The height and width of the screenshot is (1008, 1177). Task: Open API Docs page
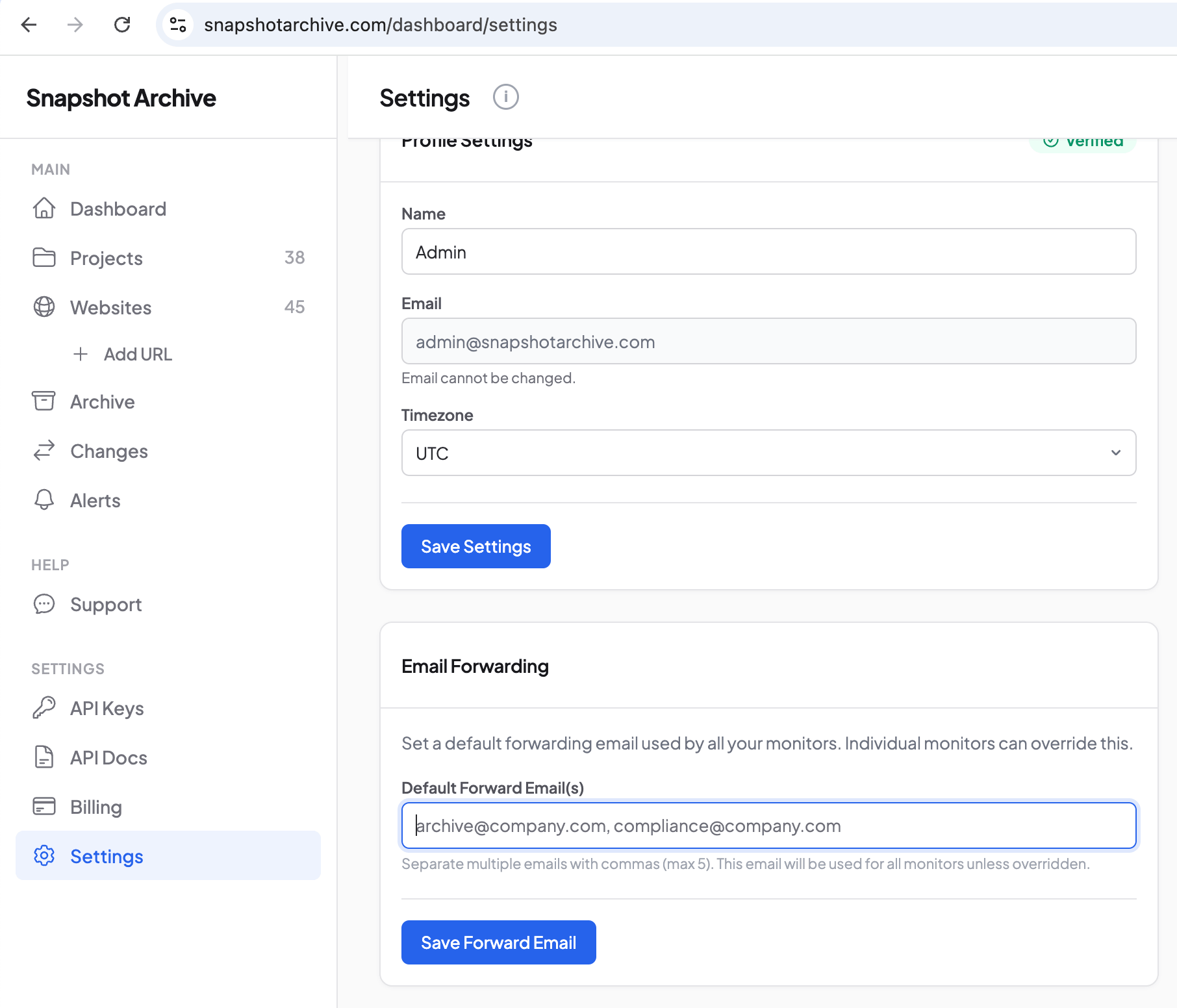click(168, 757)
